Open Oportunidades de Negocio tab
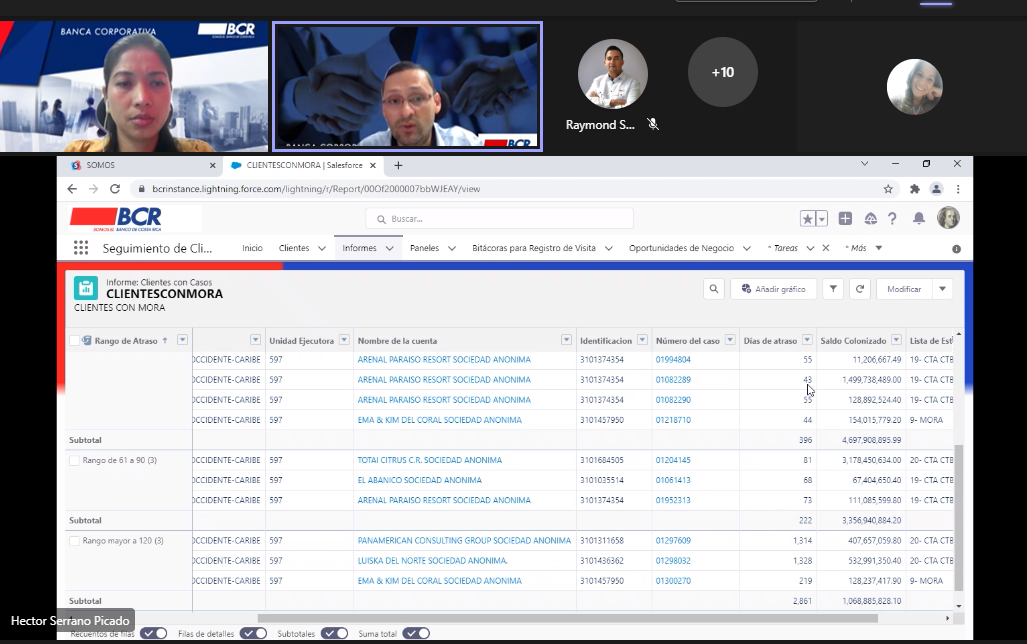The image size is (1027, 644). point(681,248)
